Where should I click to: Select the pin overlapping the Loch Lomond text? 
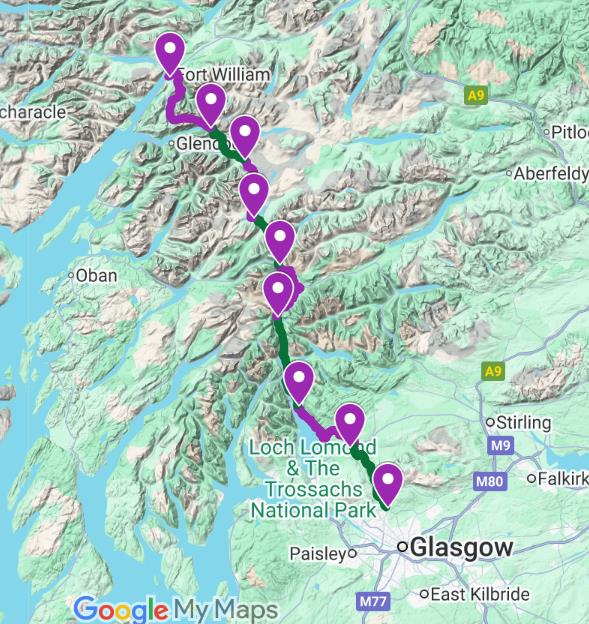point(350,425)
